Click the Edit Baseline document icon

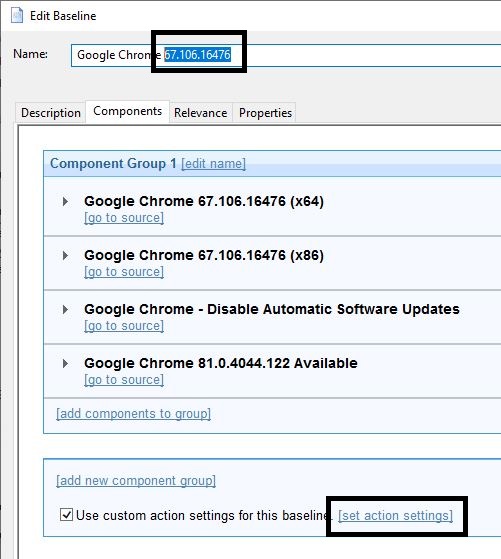[17, 16]
